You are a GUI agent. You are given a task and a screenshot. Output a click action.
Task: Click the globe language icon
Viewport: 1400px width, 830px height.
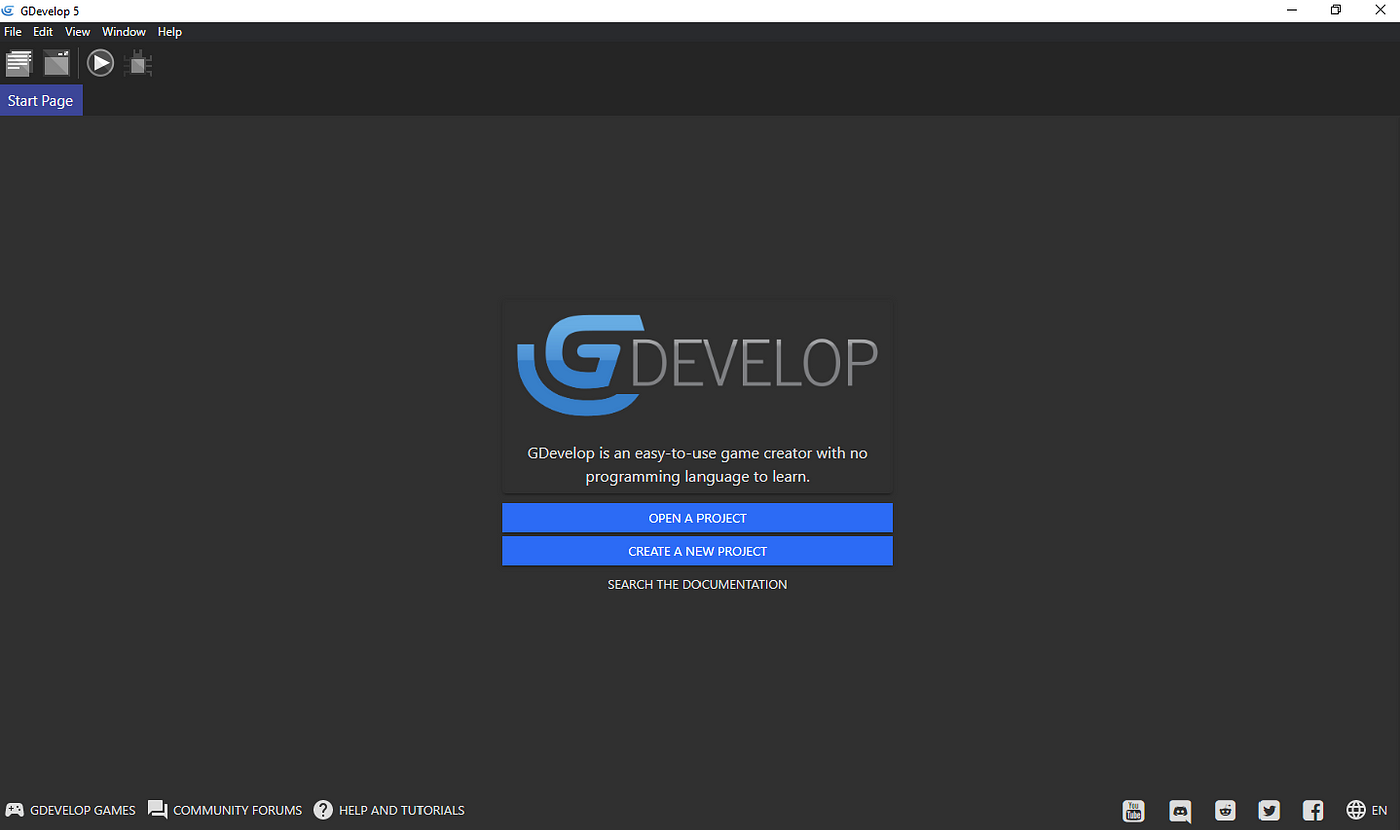(x=1356, y=810)
